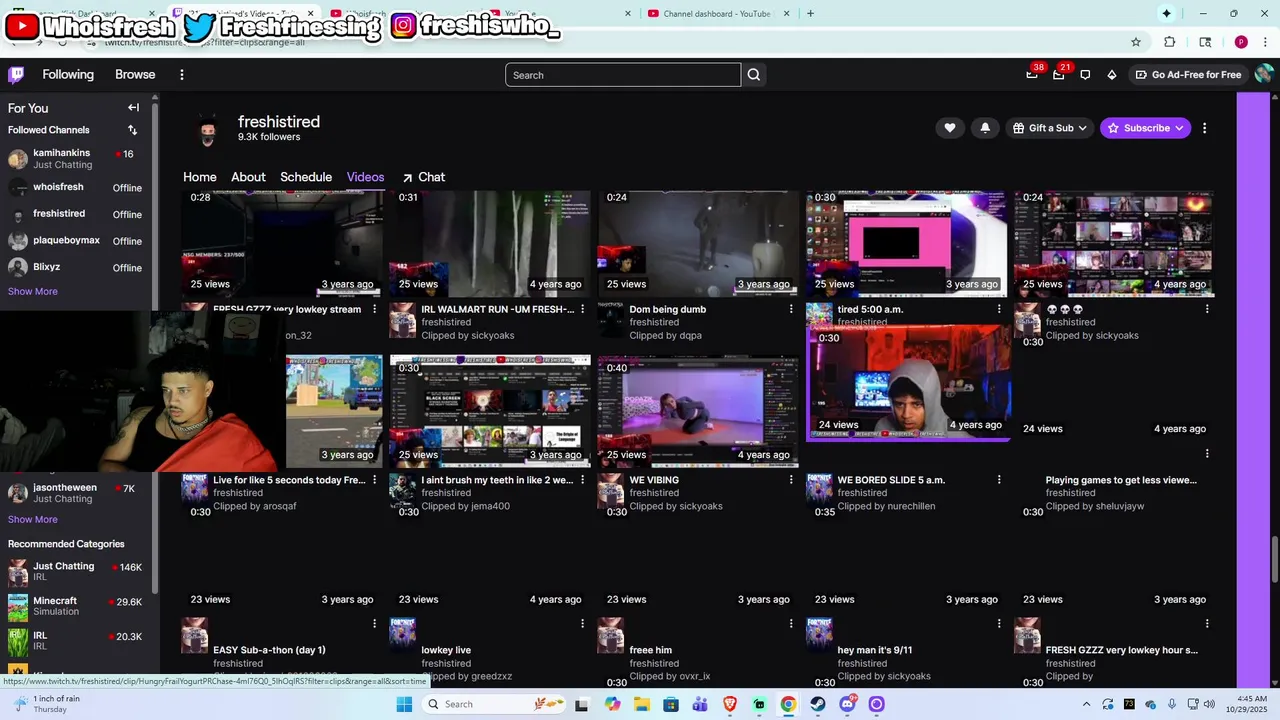Screen dimensions: 1280x720
Task: Open channel options three-dot menu
Action: click(x=1204, y=128)
